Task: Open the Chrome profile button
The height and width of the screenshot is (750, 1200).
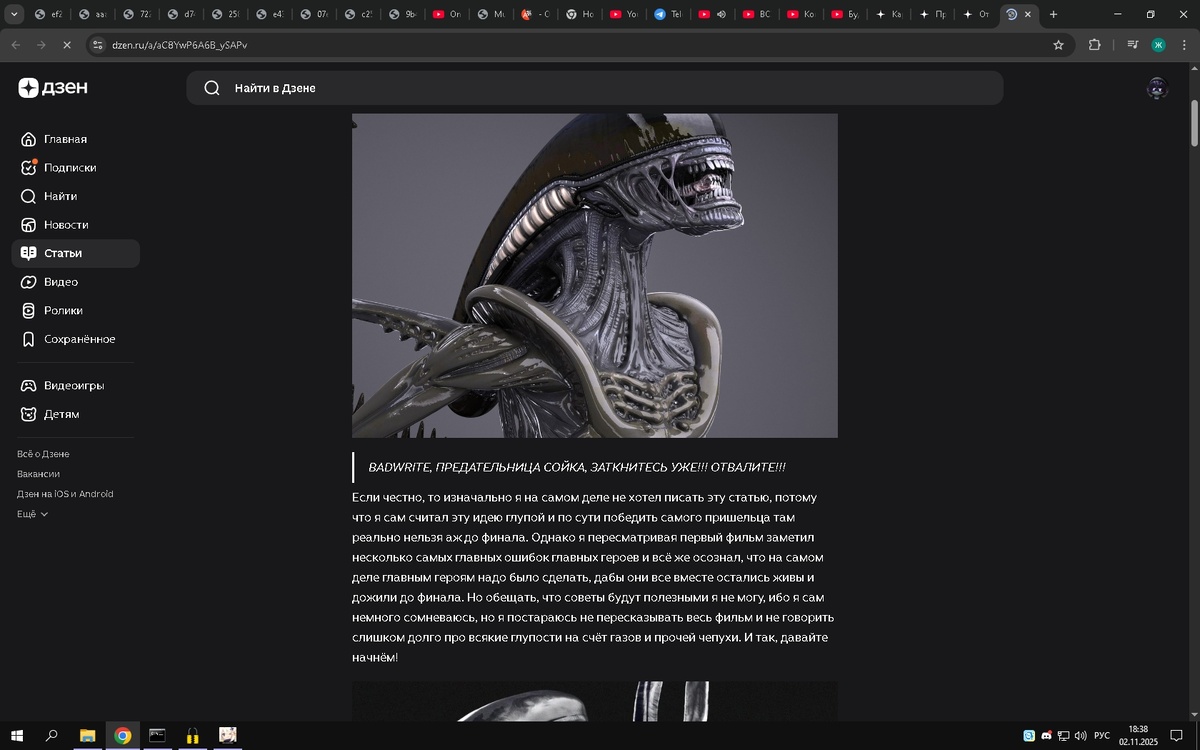Action: [1158, 45]
